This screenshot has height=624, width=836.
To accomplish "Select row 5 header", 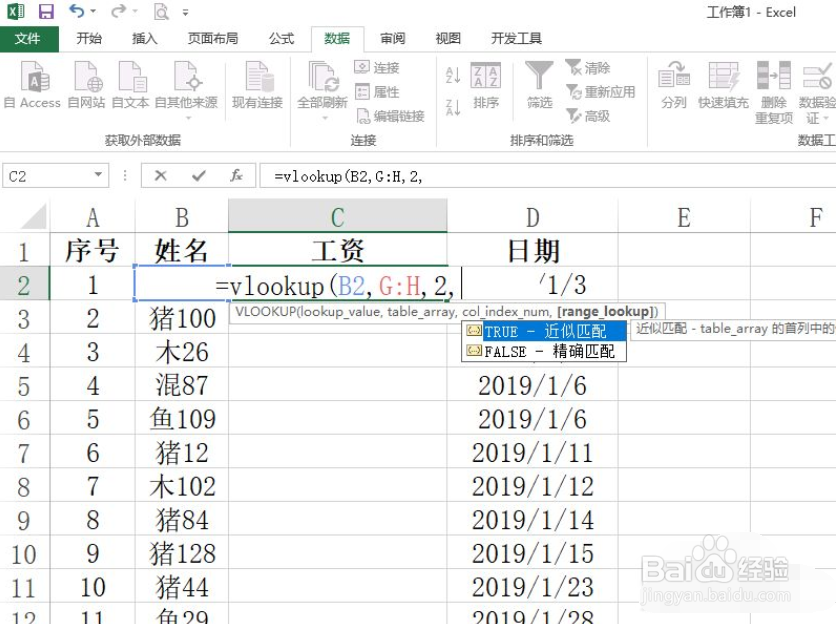I will 24,386.
